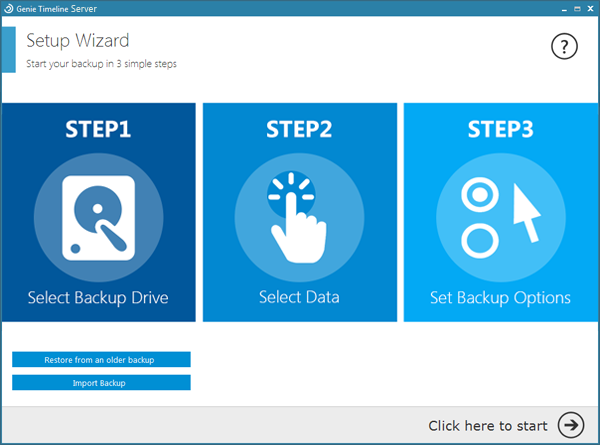Open help with the question mark icon
600x445 pixels.
pyautogui.click(x=564, y=47)
